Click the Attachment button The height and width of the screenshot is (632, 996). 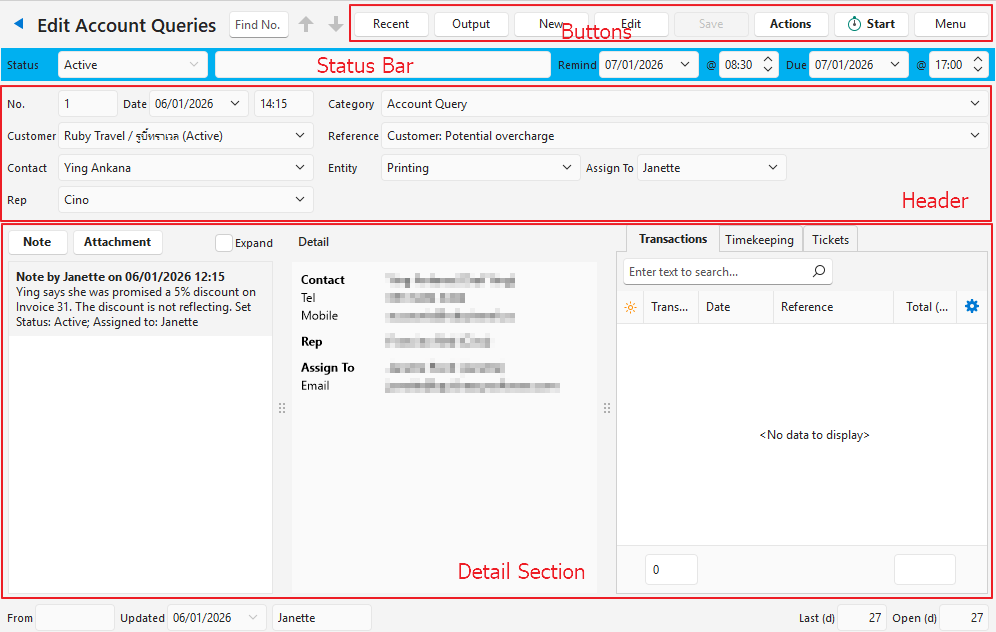pos(117,242)
